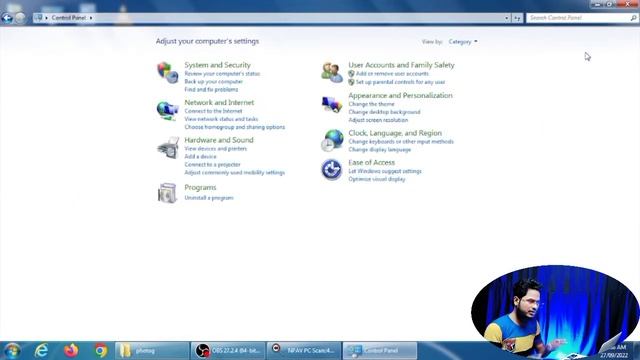
Task: Click the Add a device link
Action: click(200, 157)
